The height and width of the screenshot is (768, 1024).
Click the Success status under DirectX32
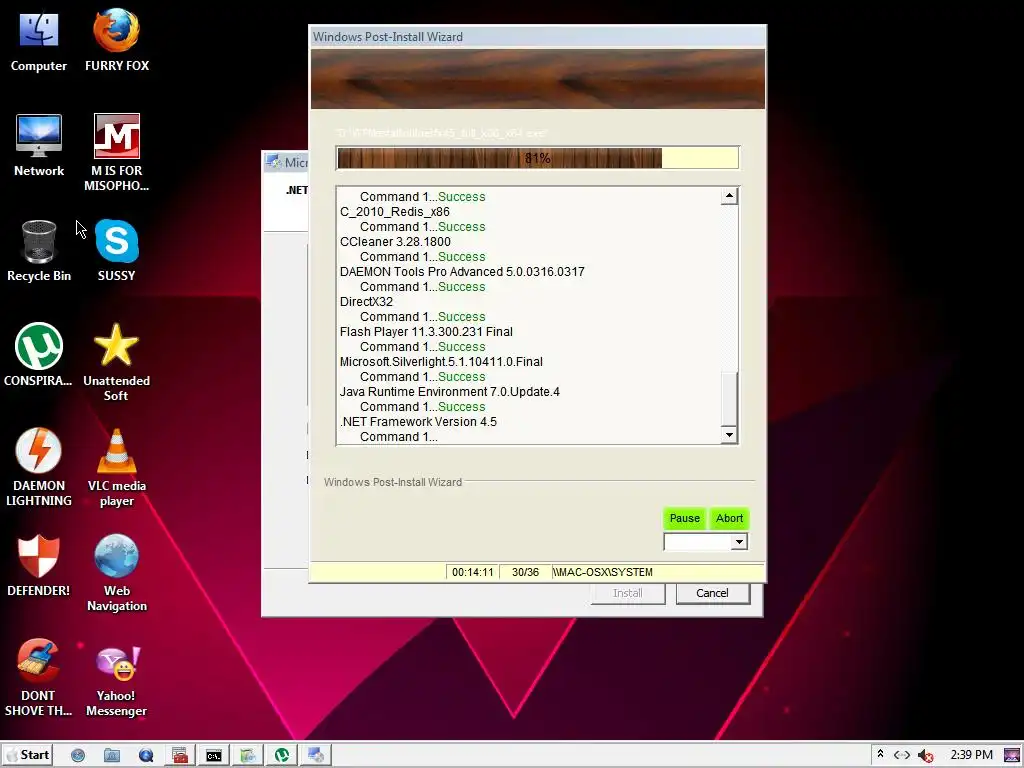click(x=462, y=317)
